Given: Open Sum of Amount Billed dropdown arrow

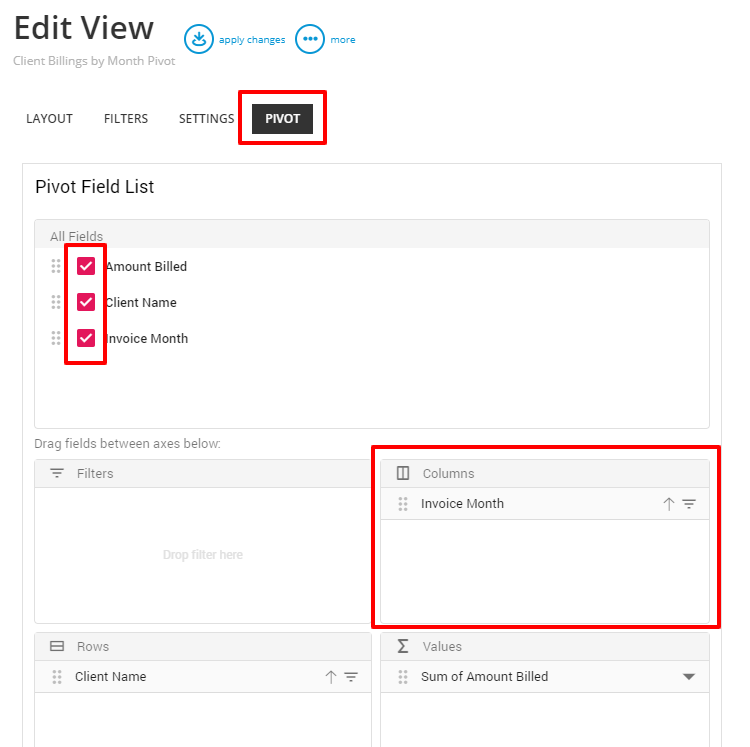Looking at the screenshot, I should click(689, 677).
